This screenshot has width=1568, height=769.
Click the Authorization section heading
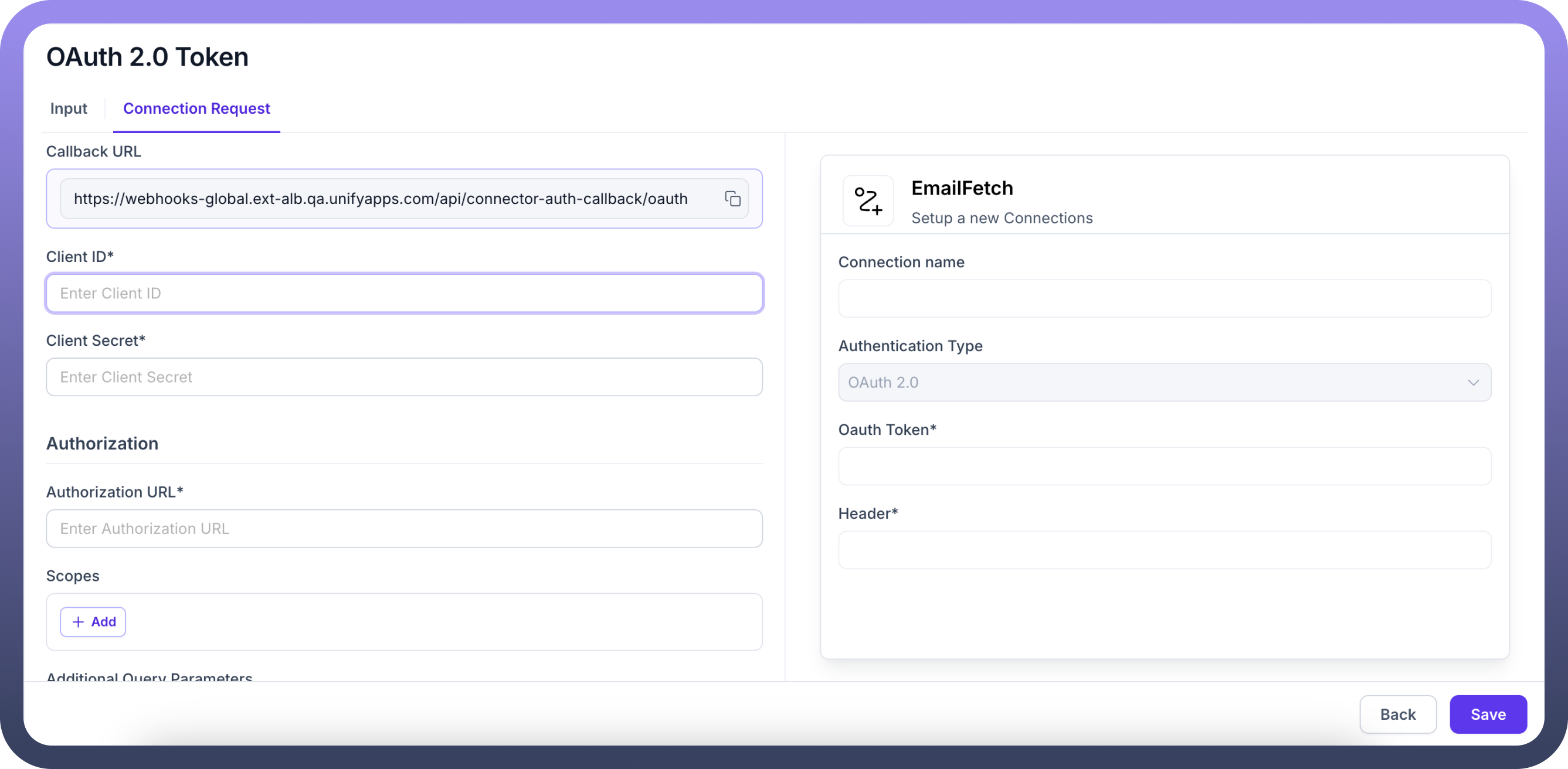[x=102, y=444]
